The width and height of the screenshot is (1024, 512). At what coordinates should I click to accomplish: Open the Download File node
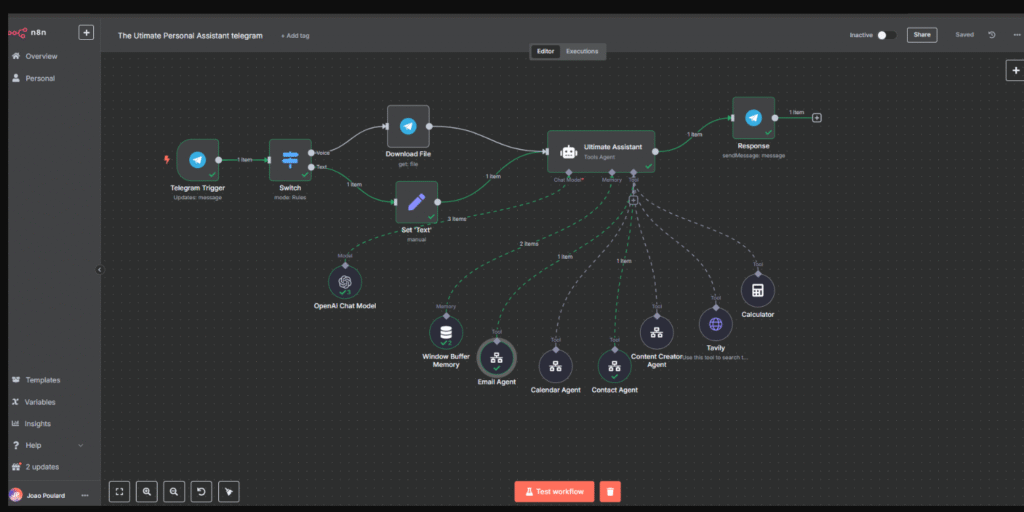point(408,127)
